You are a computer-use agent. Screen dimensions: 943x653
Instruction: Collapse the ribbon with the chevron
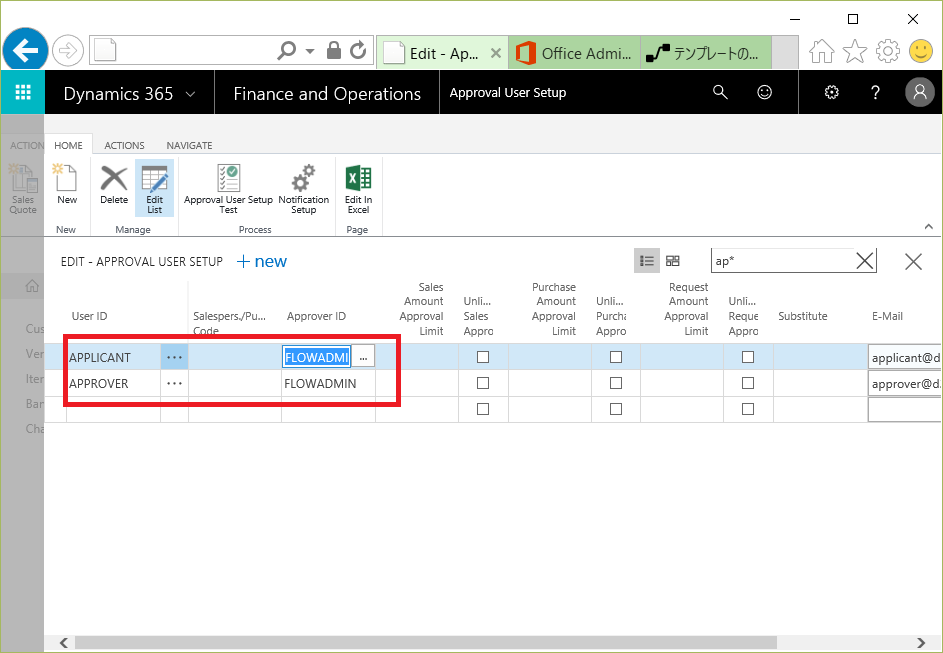click(929, 227)
